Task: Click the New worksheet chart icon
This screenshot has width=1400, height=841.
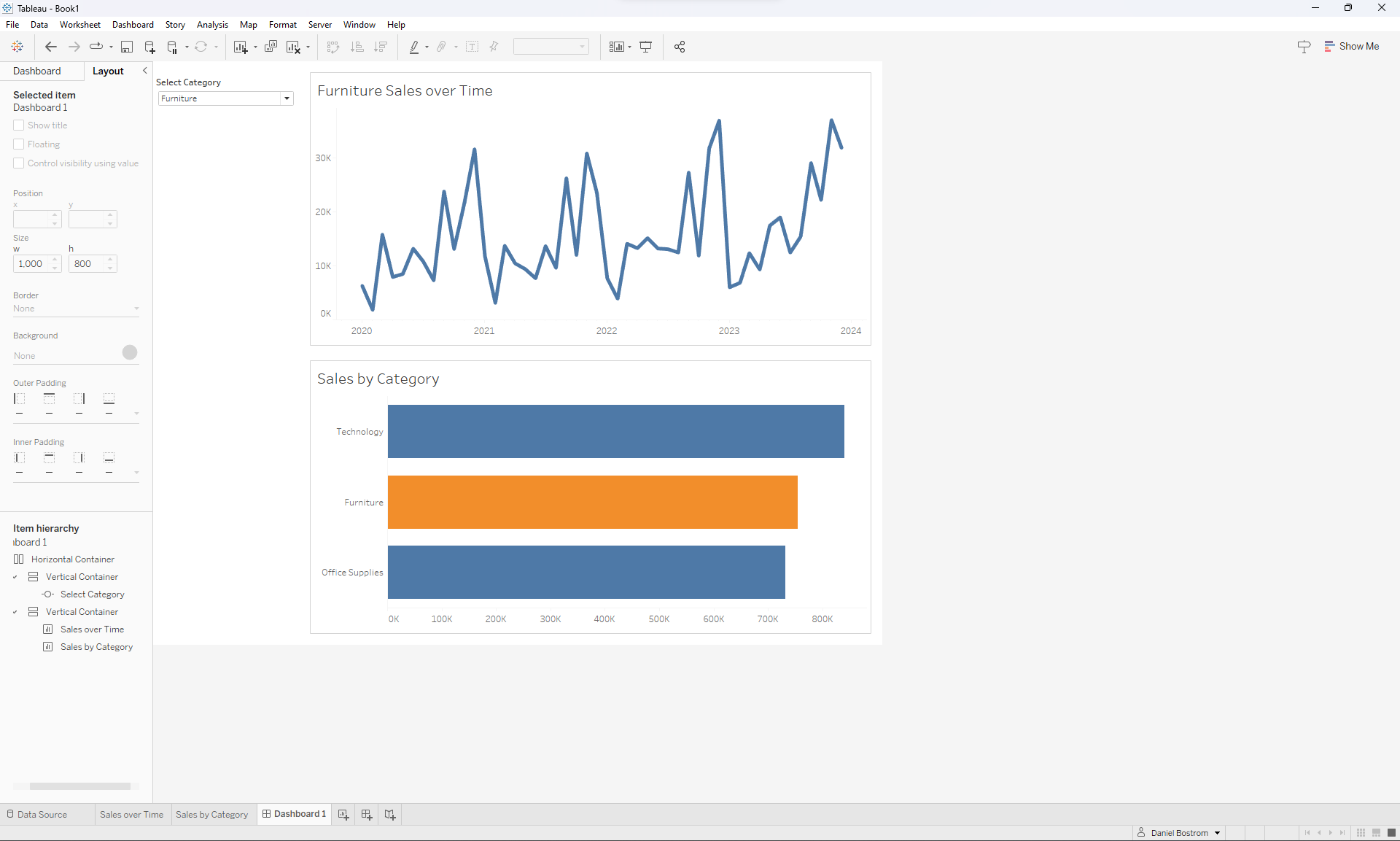Action: (240, 47)
